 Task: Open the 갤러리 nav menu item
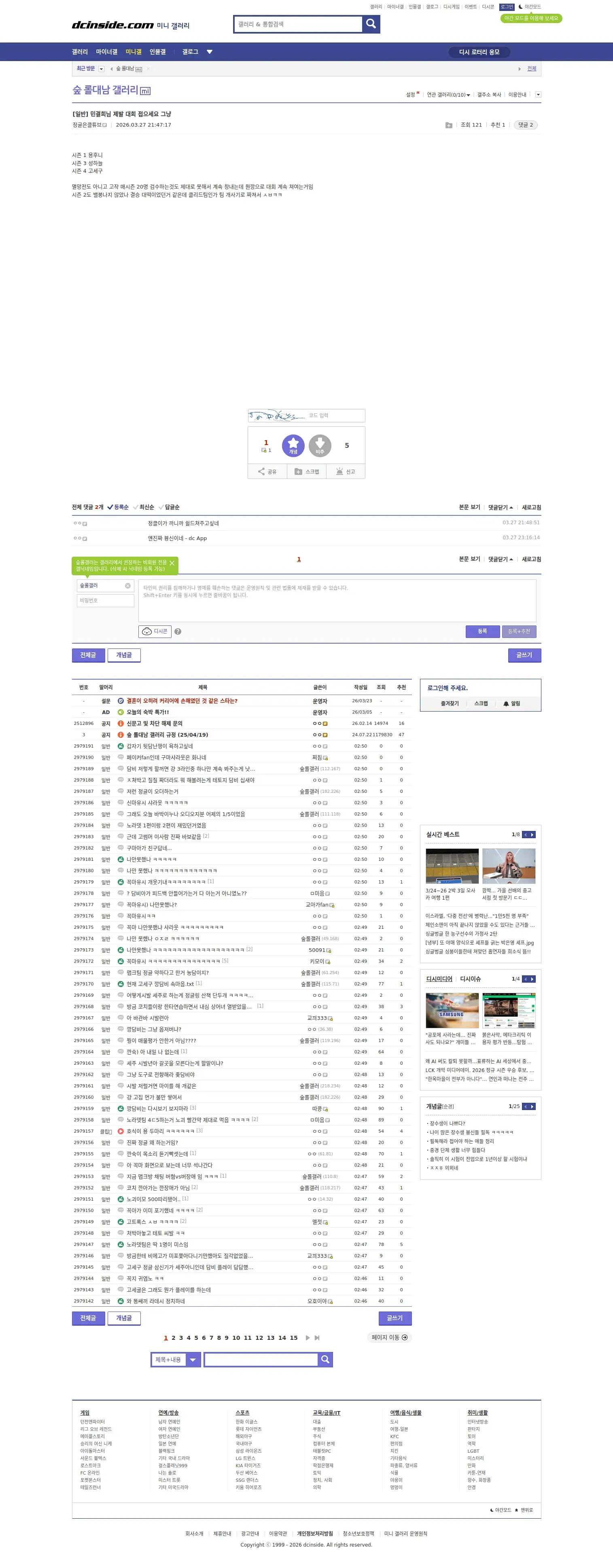[x=80, y=52]
